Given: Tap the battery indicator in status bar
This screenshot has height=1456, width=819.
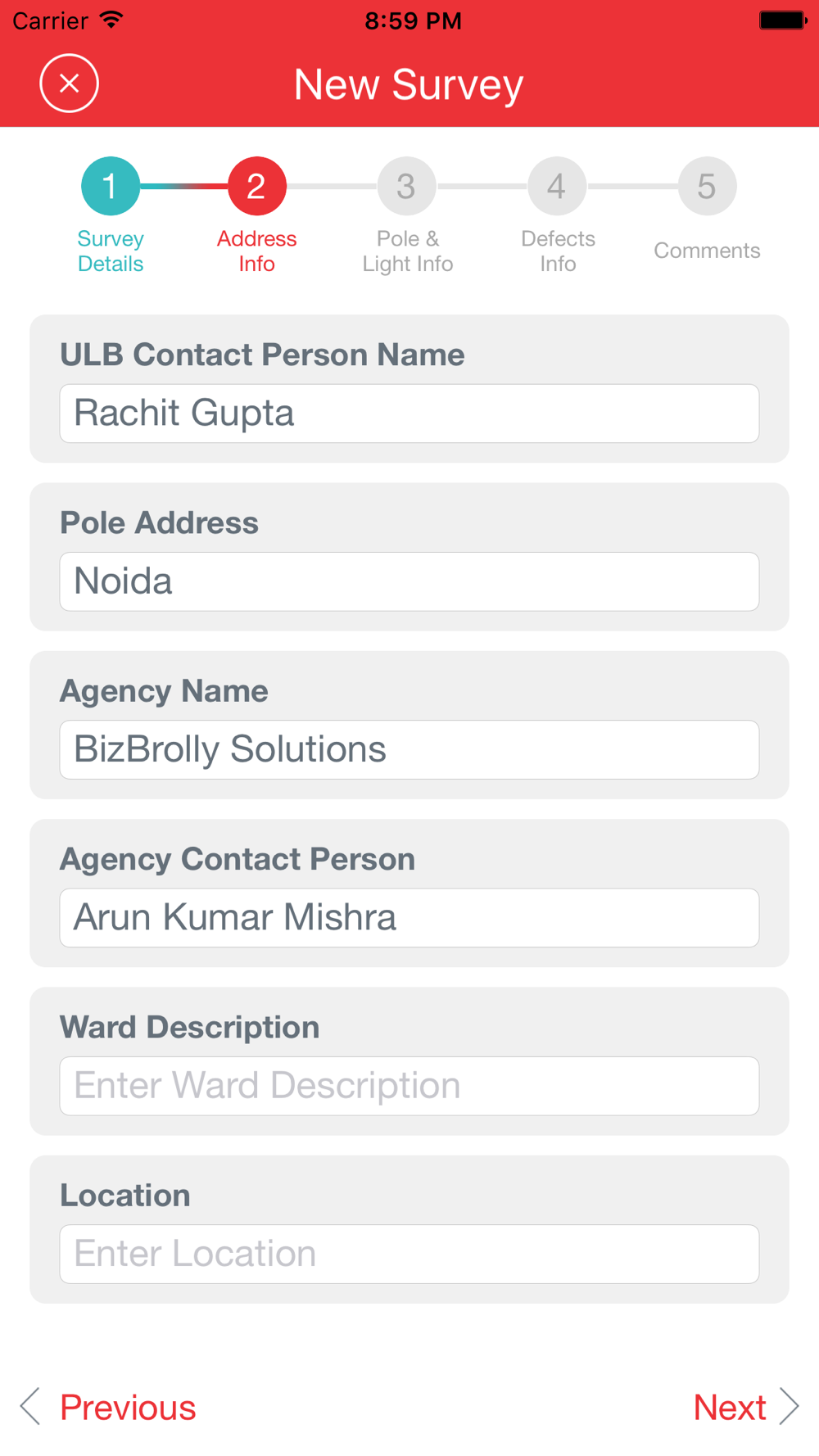Looking at the screenshot, I should pos(783,20).
